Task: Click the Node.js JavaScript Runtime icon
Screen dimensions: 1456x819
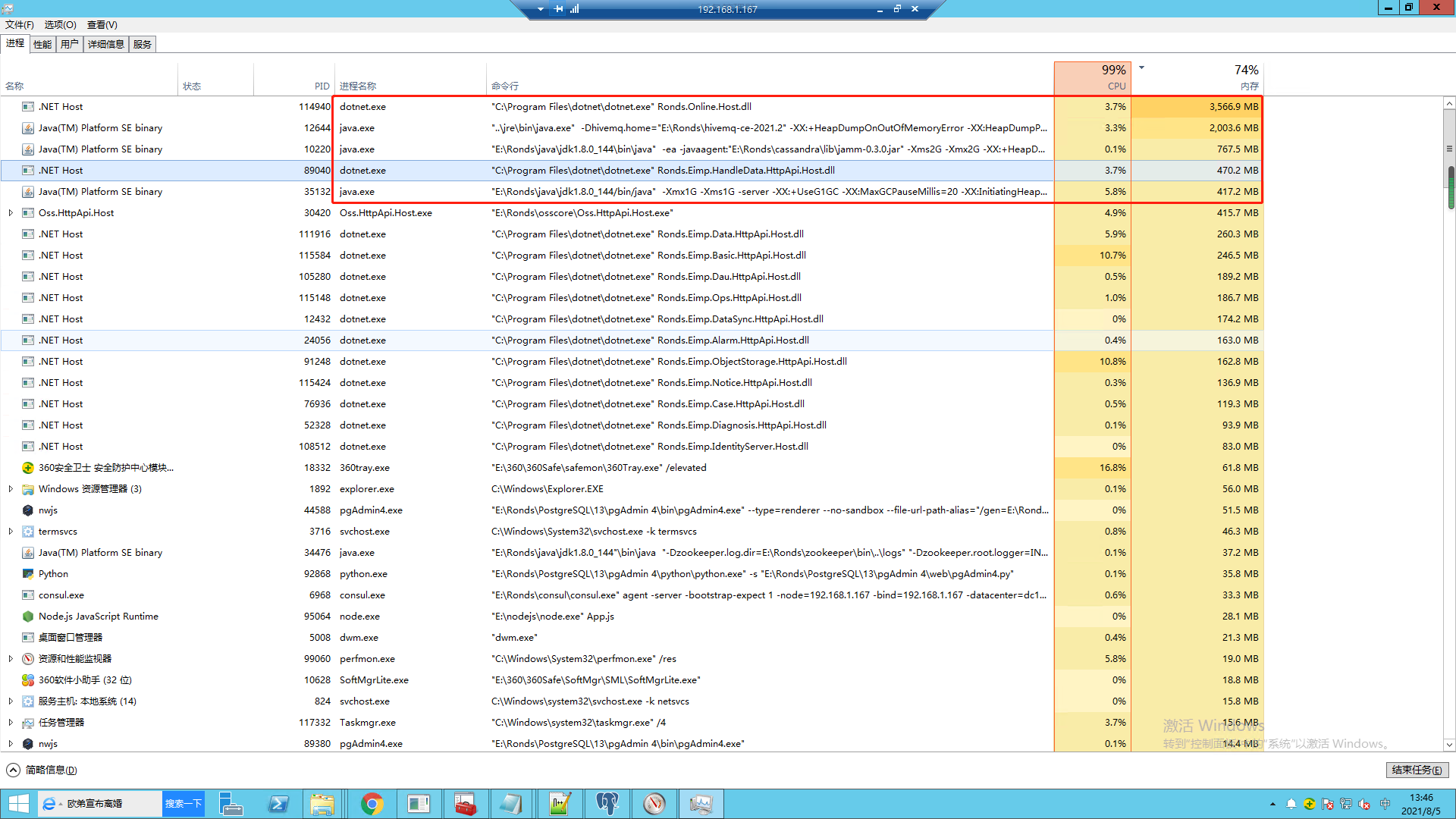Action: pyautogui.click(x=28, y=617)
